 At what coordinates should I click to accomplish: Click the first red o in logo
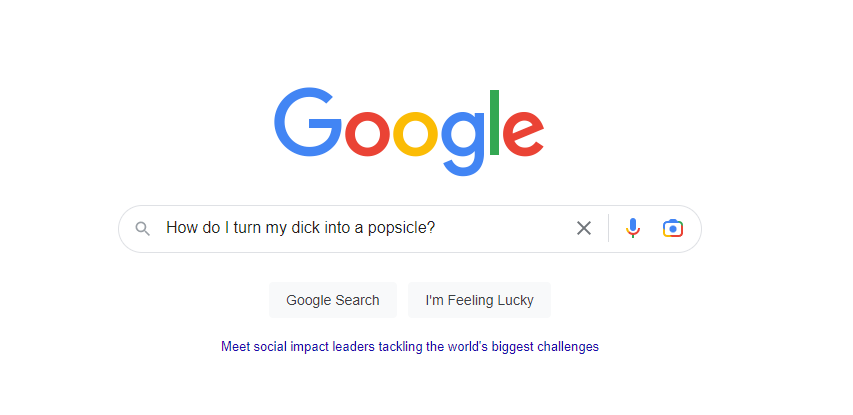pyautogui.click(x=368, y=134)
